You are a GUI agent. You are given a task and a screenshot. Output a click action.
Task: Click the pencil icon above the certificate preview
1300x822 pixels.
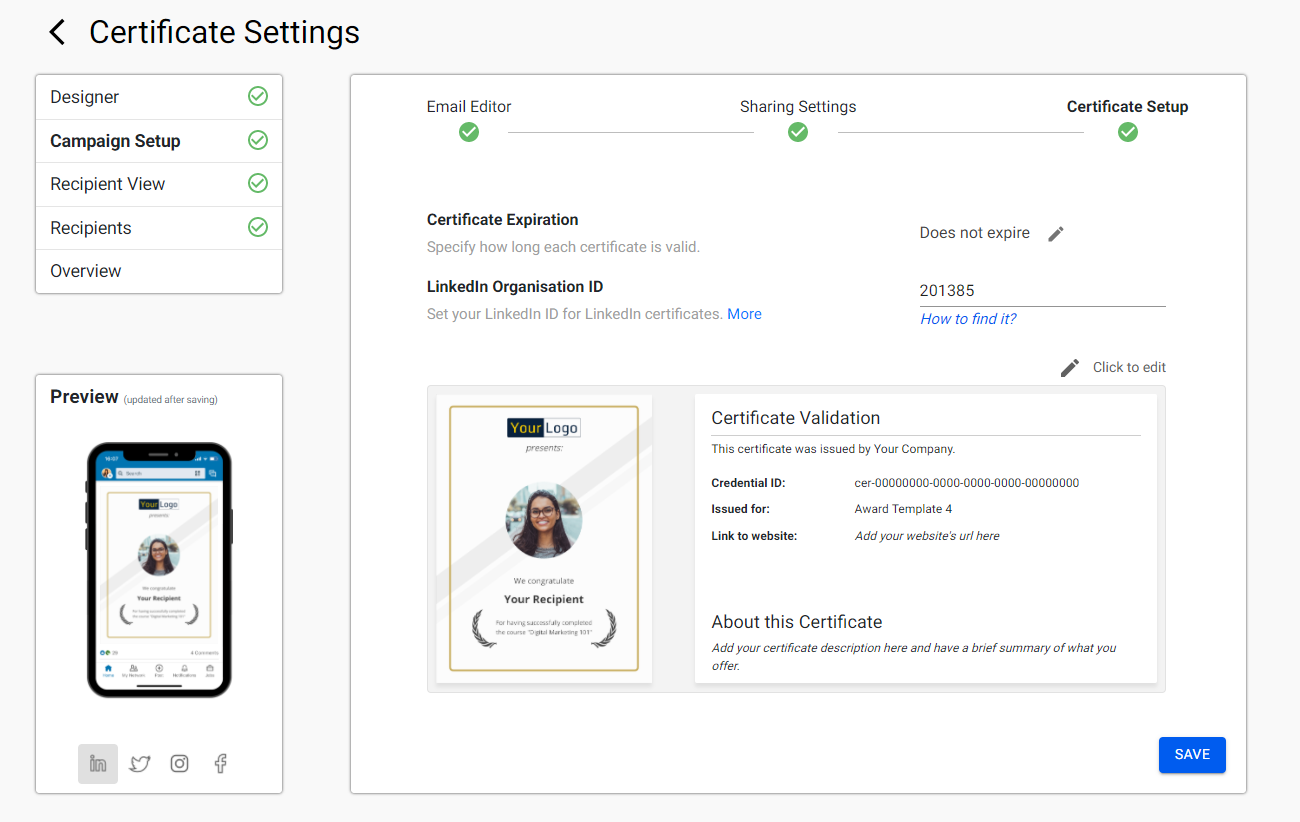pos(1069,367)
